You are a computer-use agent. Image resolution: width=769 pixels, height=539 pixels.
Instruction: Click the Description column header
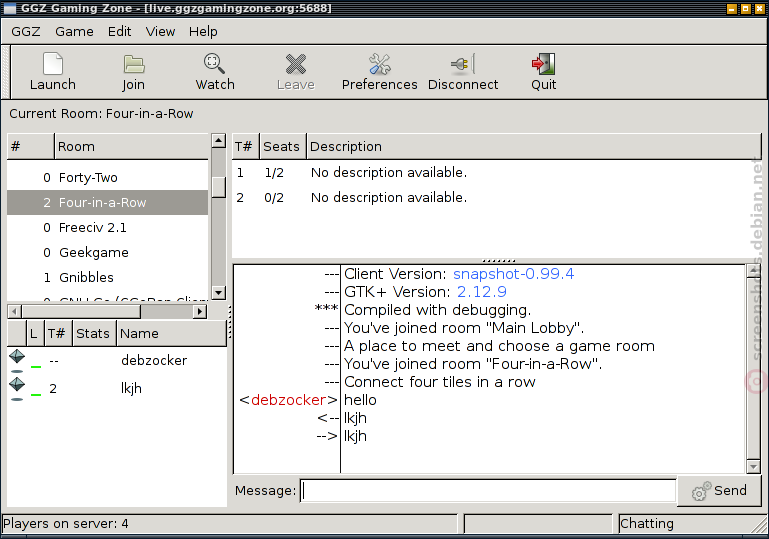click(534, 146)
